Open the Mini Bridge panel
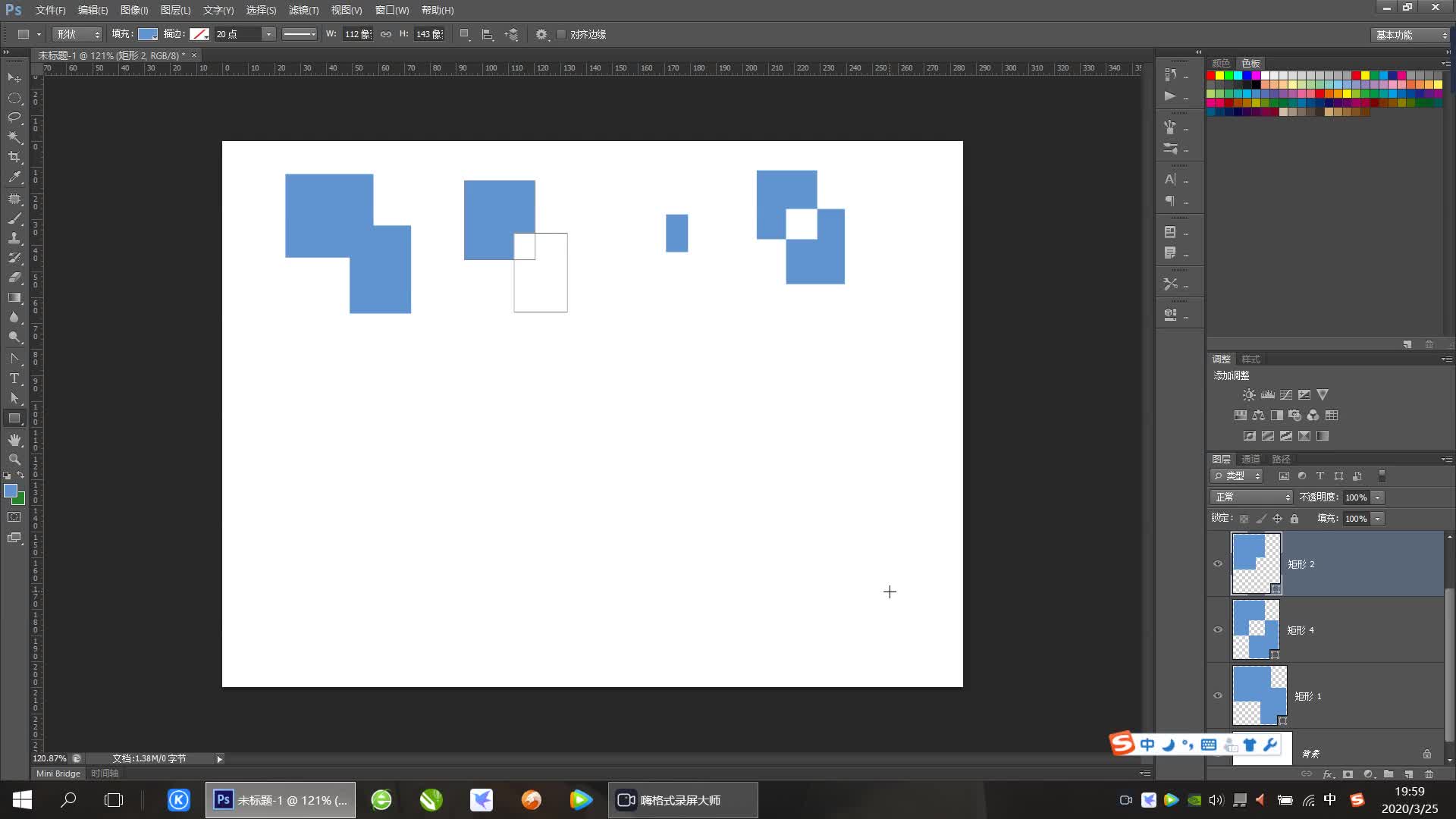The image size is (1456, 819). coord(58,773)
